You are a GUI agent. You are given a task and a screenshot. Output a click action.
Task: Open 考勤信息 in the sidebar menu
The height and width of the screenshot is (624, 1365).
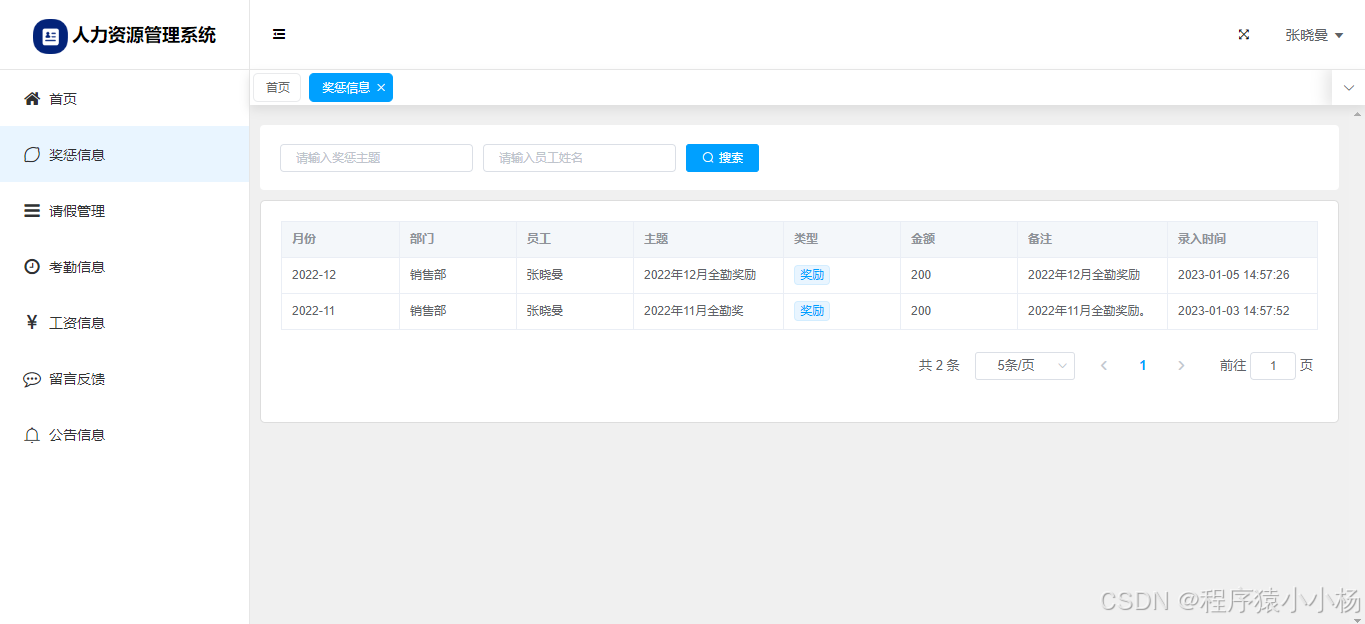[x=124, y=266]
